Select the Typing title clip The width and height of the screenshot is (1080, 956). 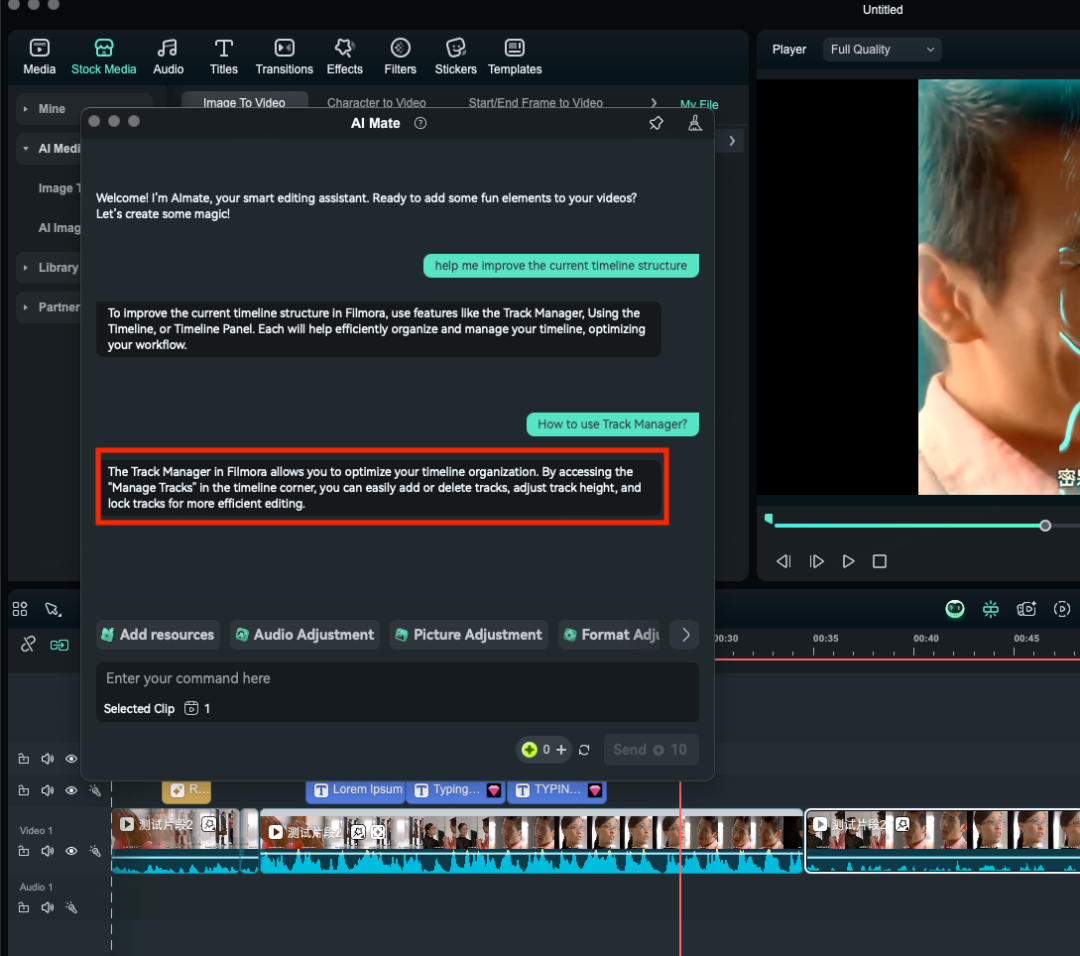pyautogui.click(x=455, y=790)
